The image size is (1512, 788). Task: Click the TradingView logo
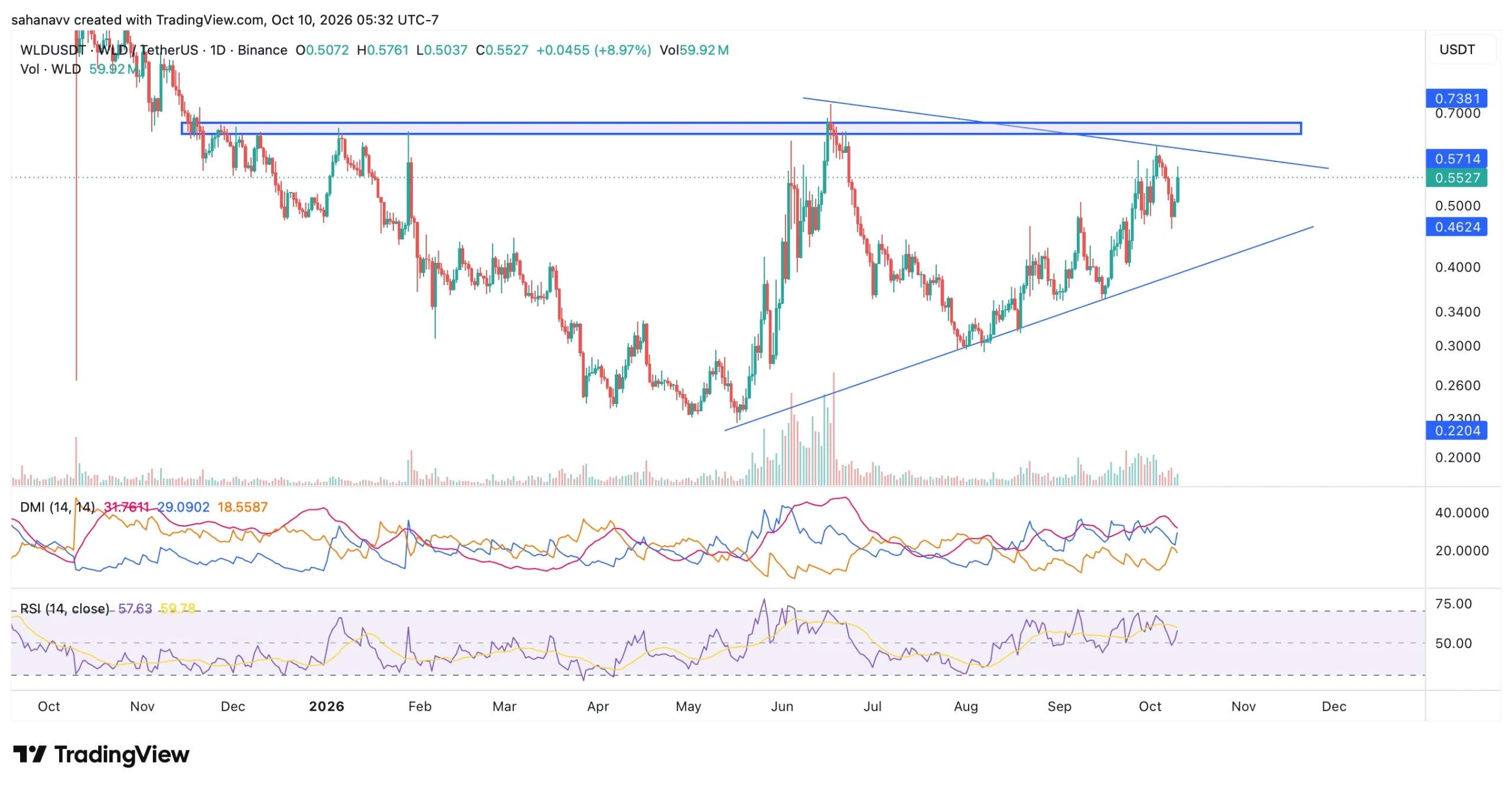101,754
